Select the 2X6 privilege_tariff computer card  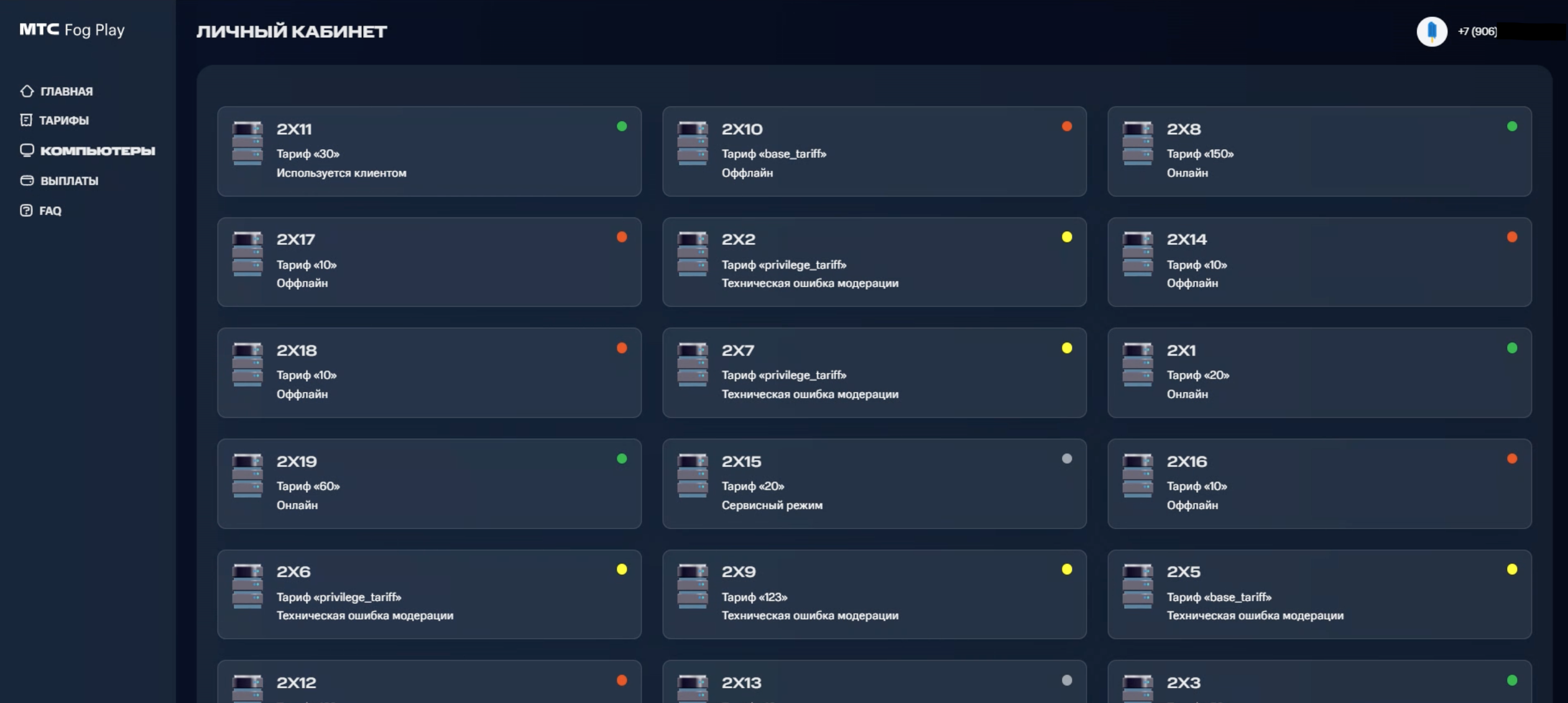pos(429,594)
